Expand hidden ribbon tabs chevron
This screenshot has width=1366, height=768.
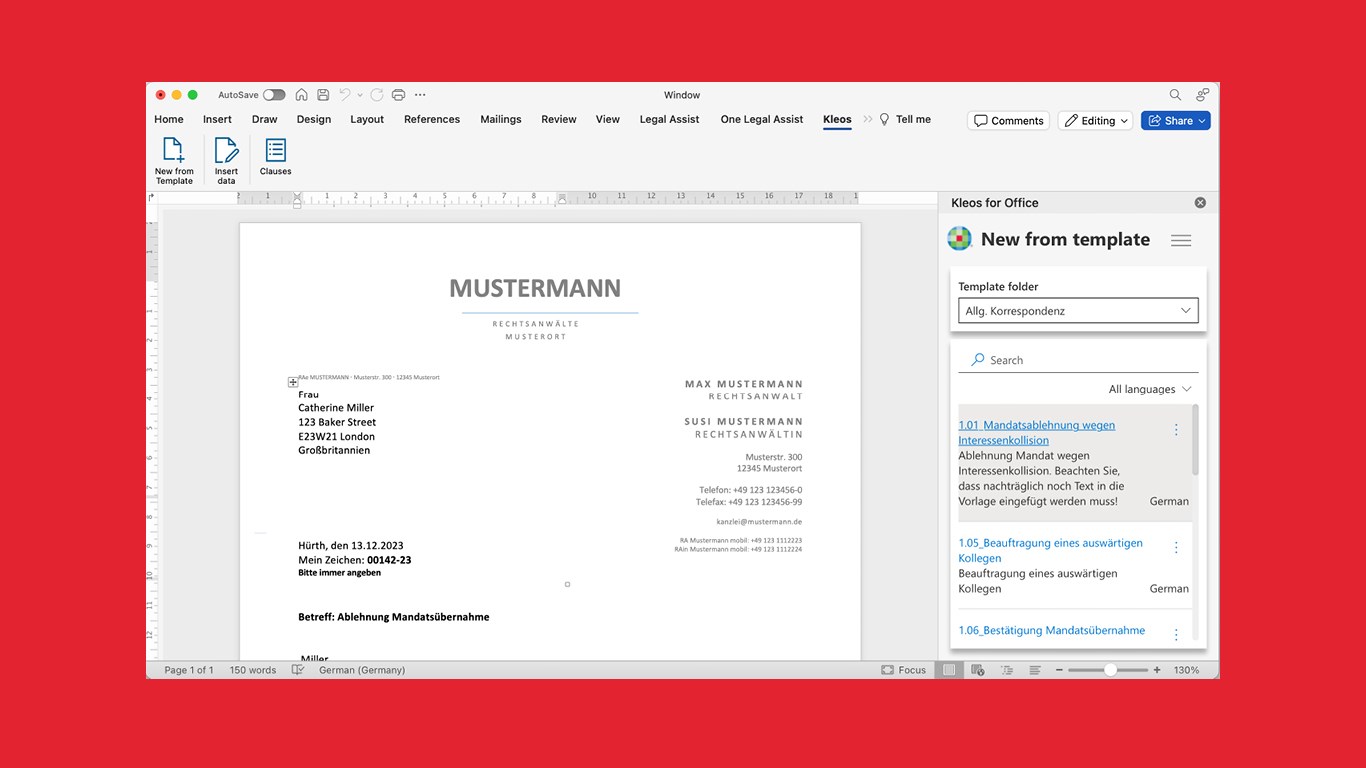pos(868,119)
